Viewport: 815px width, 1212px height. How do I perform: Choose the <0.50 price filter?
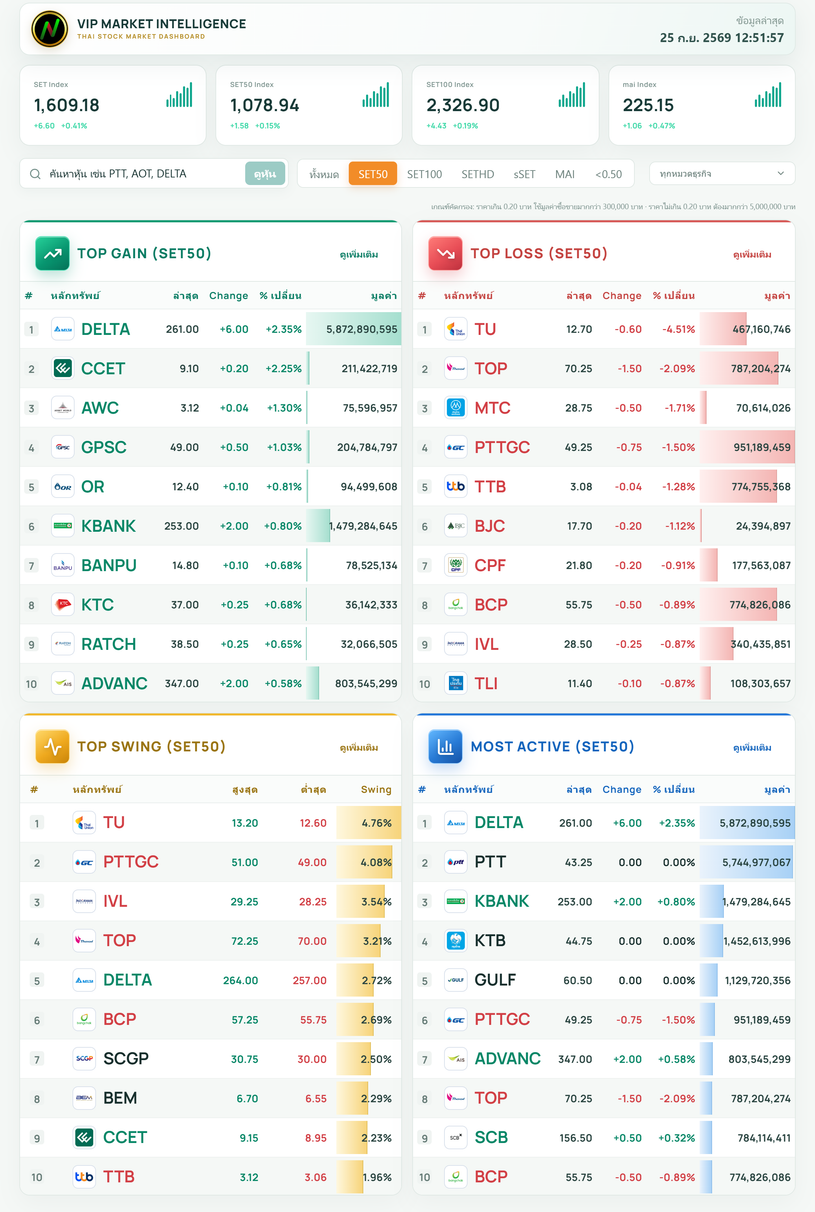click(x=608, y=174)
